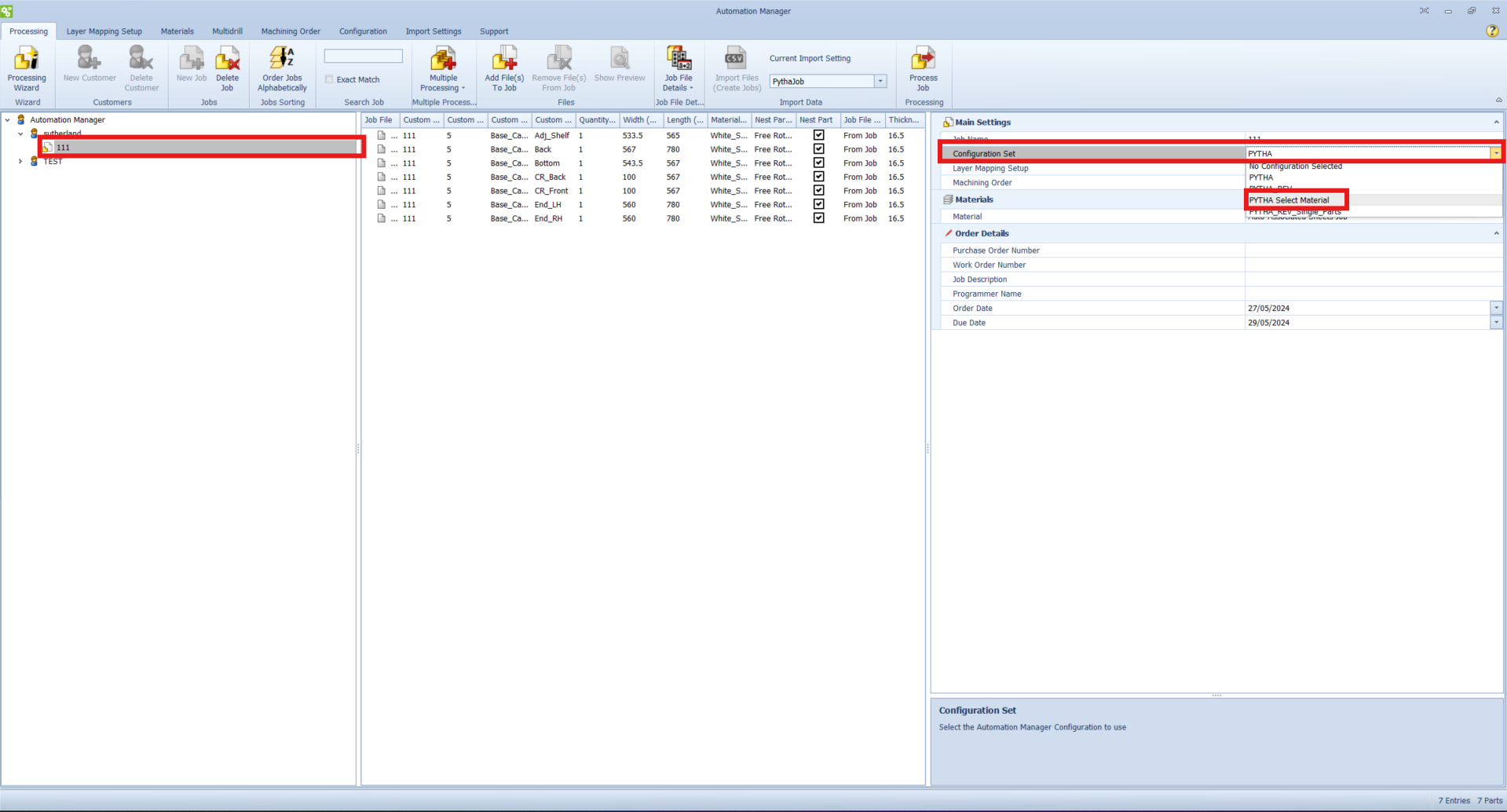Click the Materials section icon
Screen dimensions: 1507x812
click(x=948, y=199)
